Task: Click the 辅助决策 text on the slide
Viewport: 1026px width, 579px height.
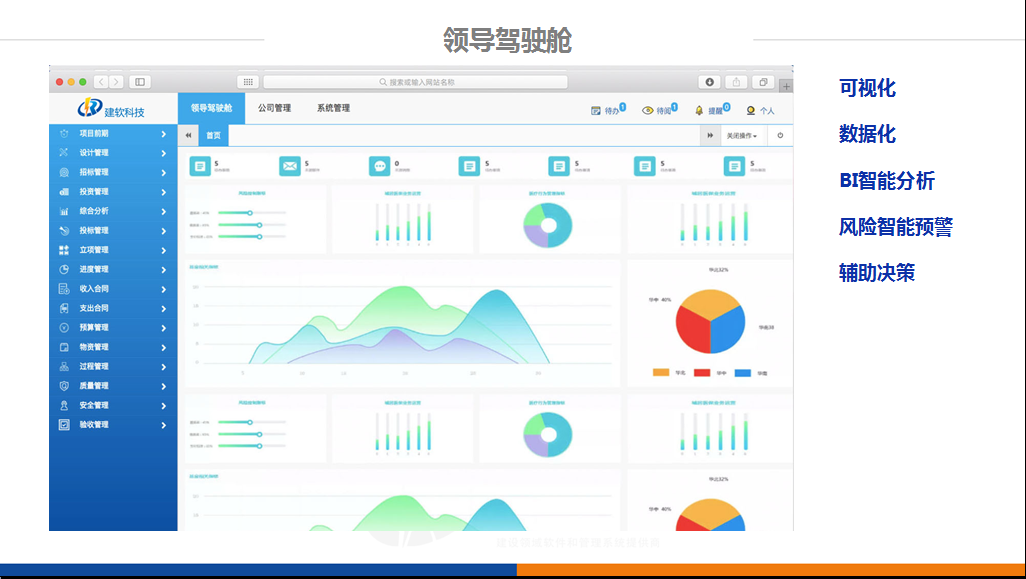Action: click(x=877, y=273)
